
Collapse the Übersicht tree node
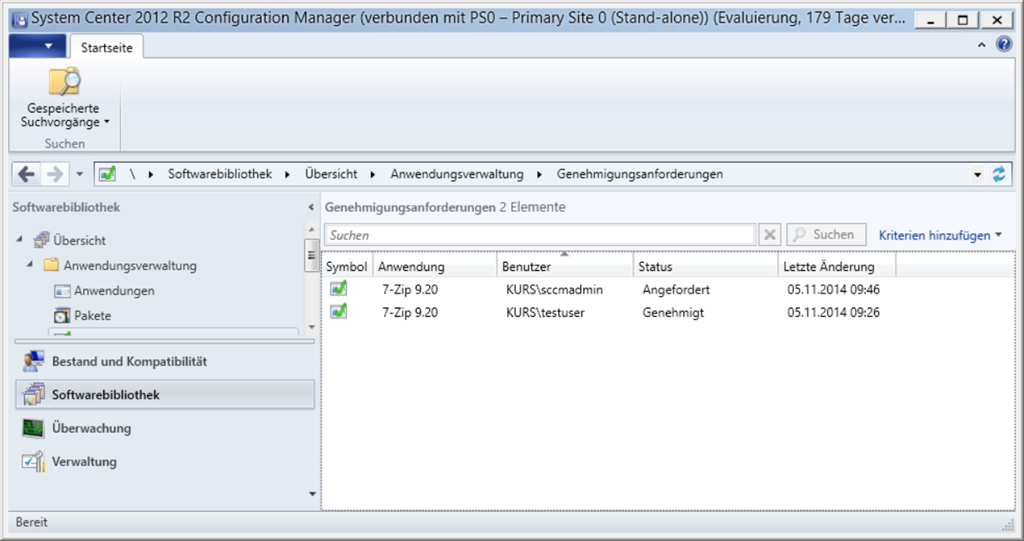(x=20, y=240)
